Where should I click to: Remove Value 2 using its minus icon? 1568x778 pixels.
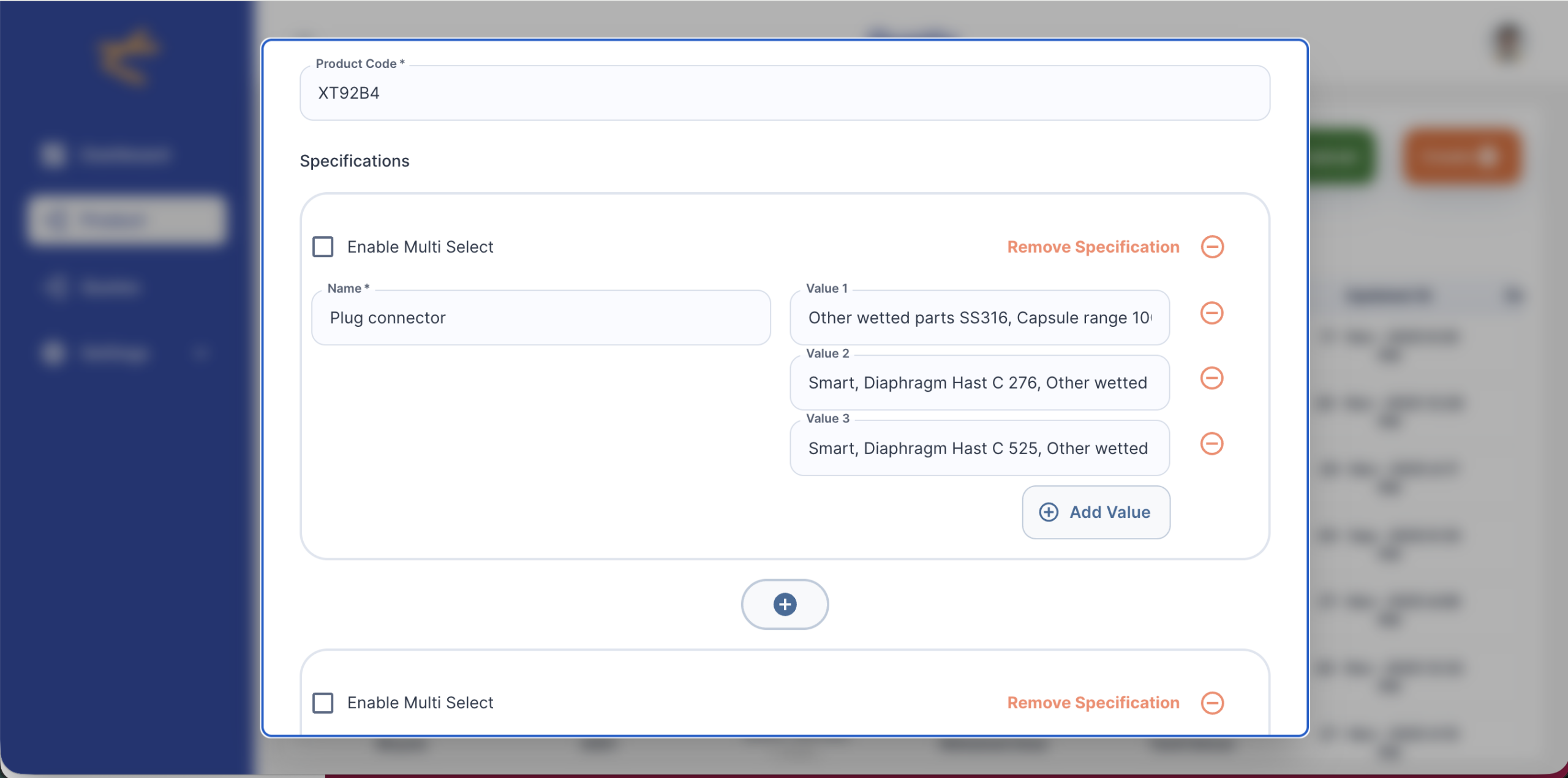tap(1211, 378)
